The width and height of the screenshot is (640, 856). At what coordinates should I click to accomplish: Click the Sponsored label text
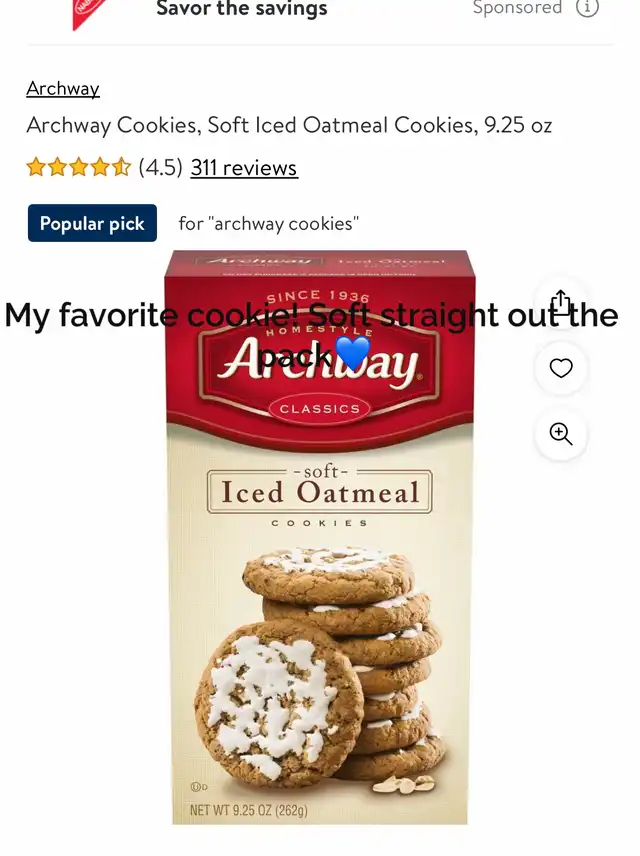[x=517, y=8]
